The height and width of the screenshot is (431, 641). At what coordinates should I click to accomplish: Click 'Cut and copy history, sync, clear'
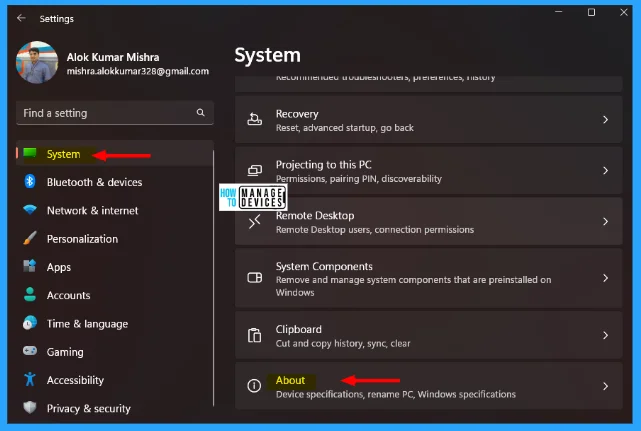coord(343,343)
